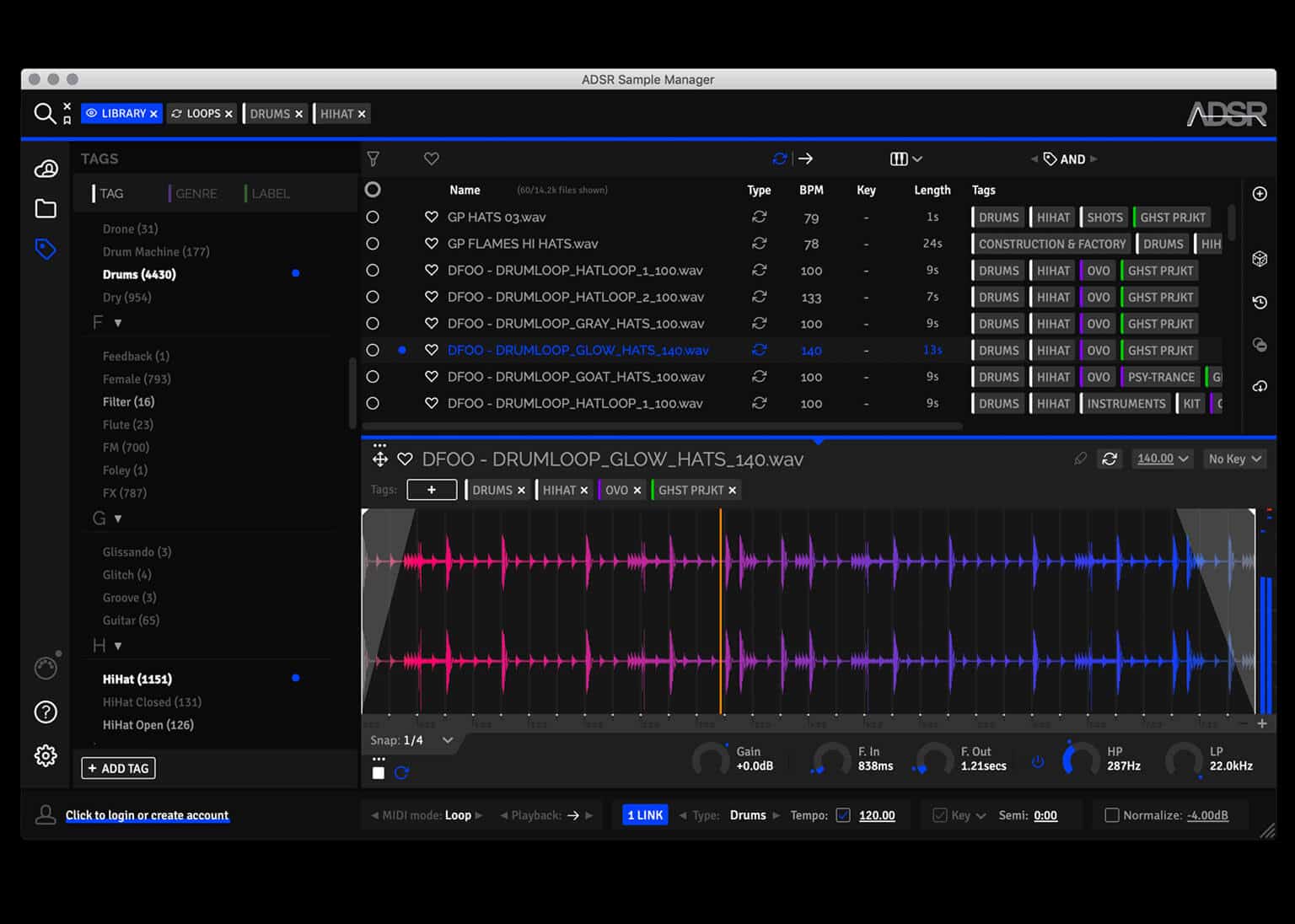Switch to the LABEL tab
The width and height of the screenshot is (1295, 924).
(x=268, y=193)
